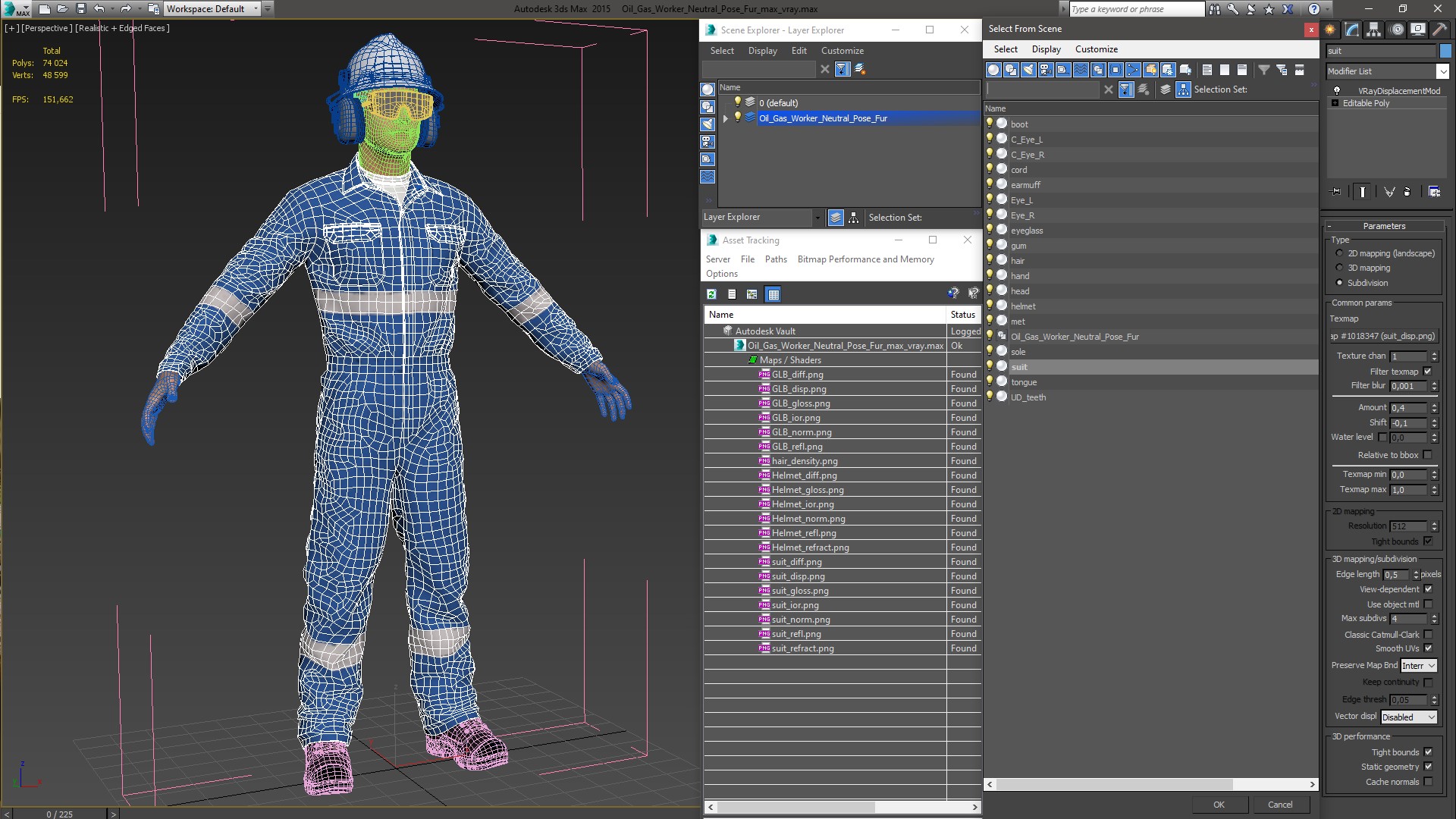Select Subdivision radio button
The width and height of the screenshot is (1456, 819).
coord(1339,283)
